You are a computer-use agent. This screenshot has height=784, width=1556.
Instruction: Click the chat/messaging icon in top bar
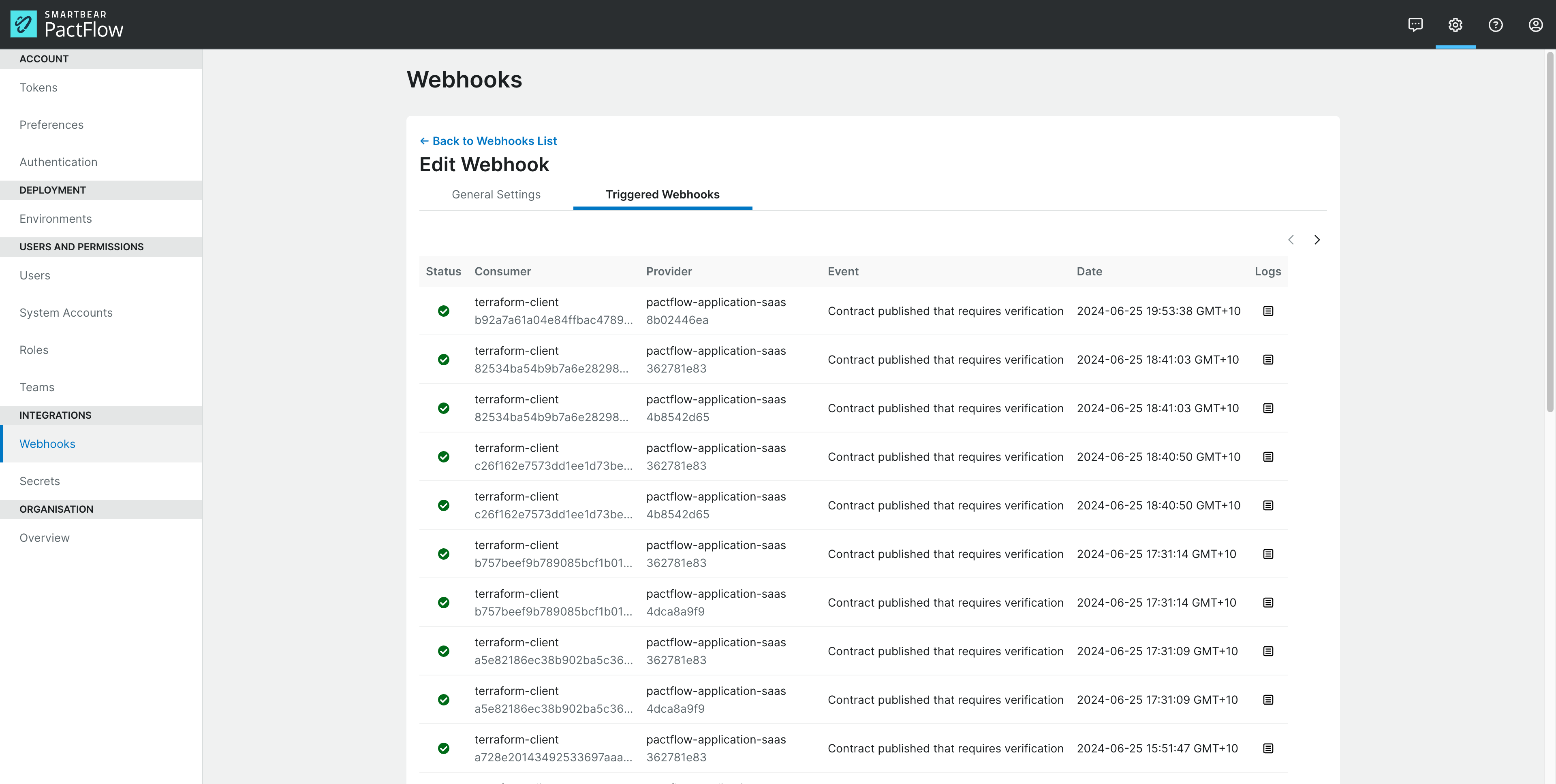coord(1416,24)
